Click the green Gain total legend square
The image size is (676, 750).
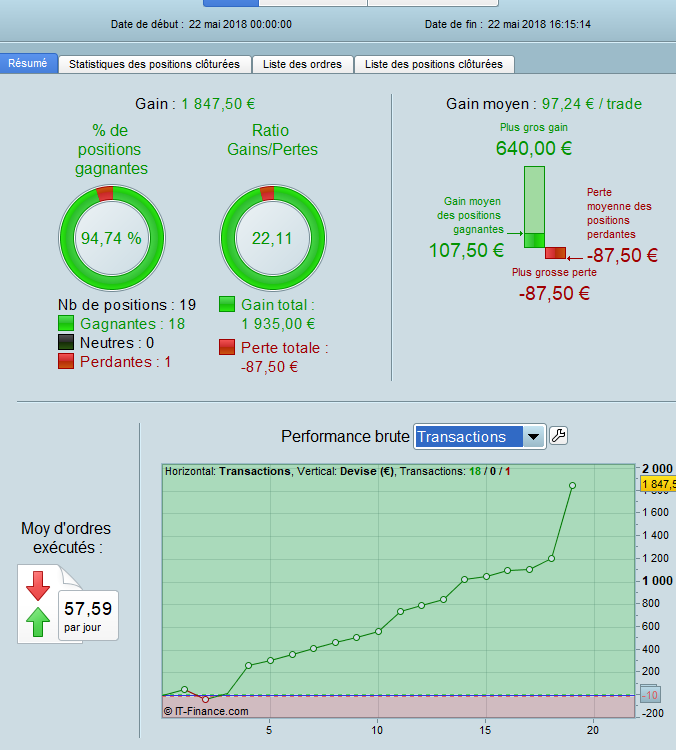pyautogui.click(x=227, y=304)
